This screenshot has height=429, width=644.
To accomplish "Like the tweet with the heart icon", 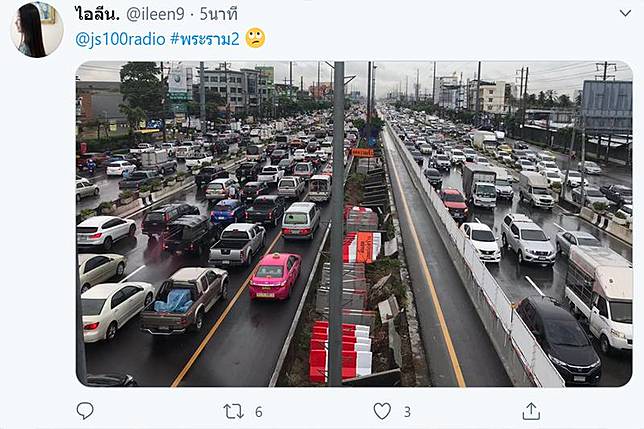I will tap(382, 411).
